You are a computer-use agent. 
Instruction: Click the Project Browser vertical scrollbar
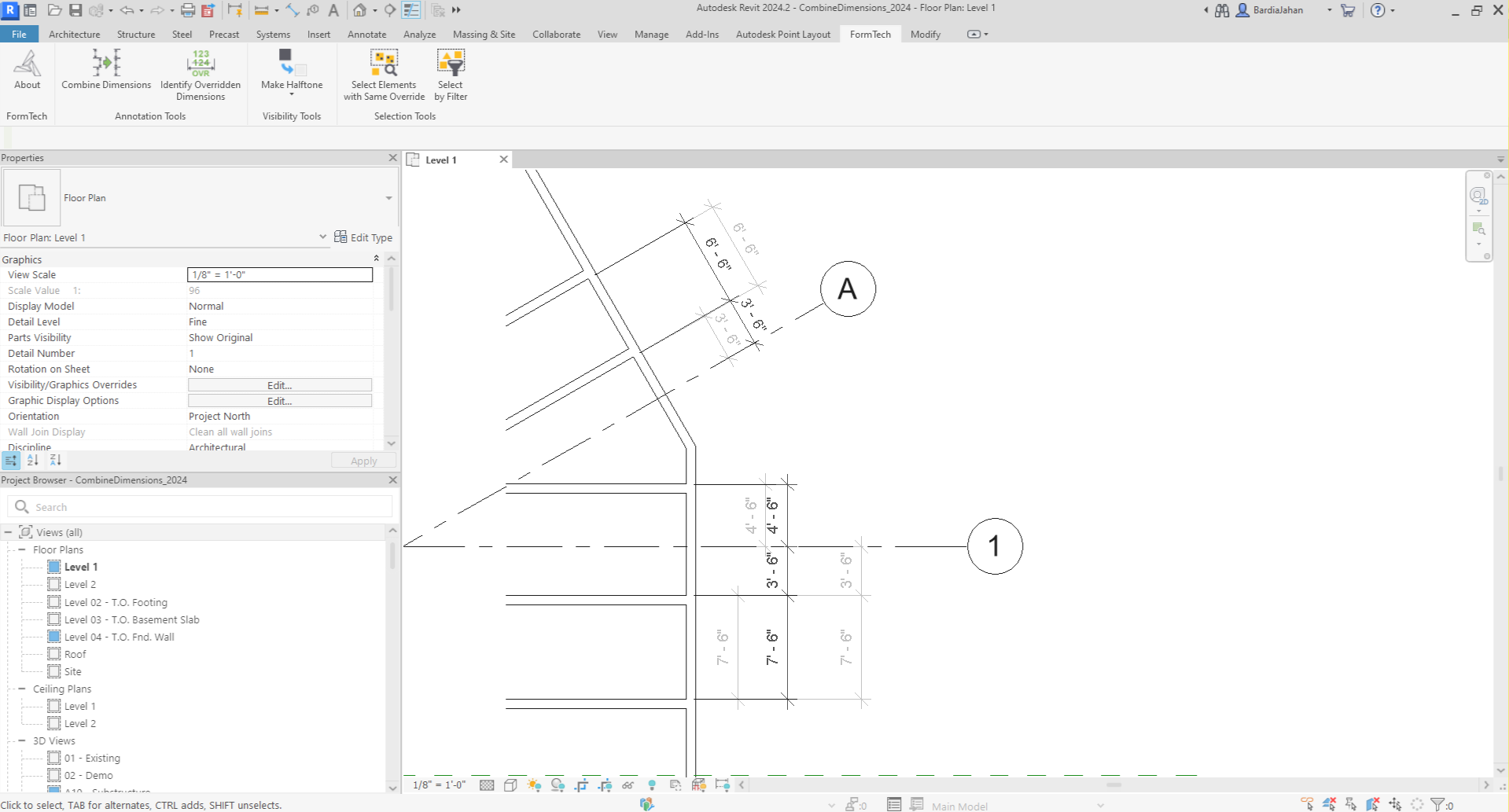[392, 557]
